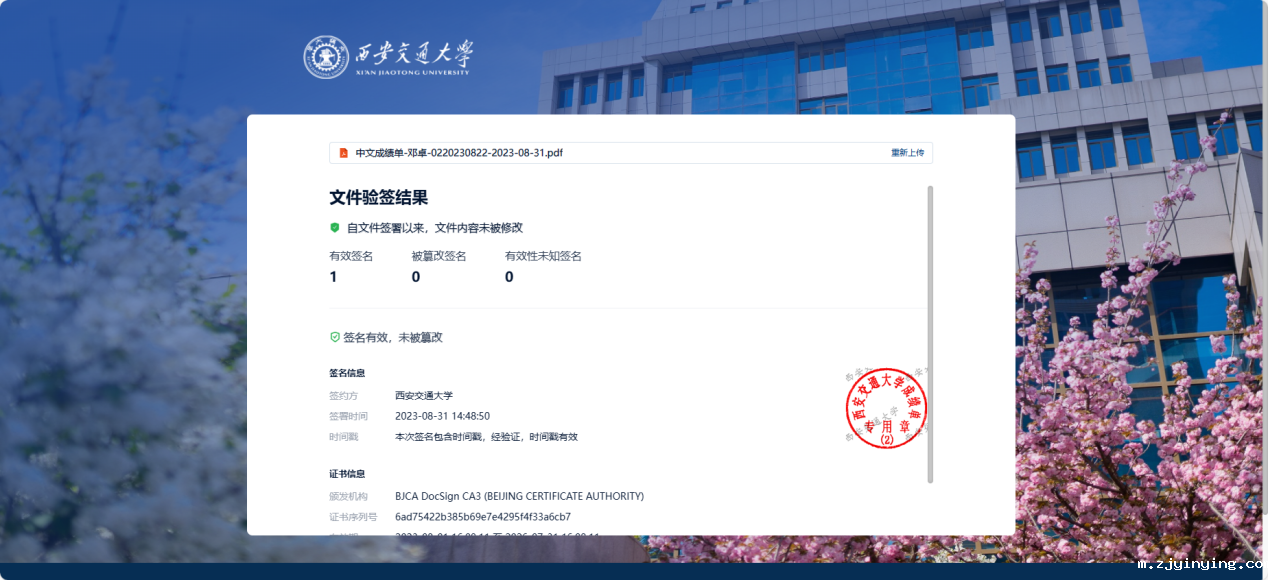The width and height of the screenshot is (1268, 580).
Task: Click the 有效签名 count of 1
Action: (x=333, y=277)
